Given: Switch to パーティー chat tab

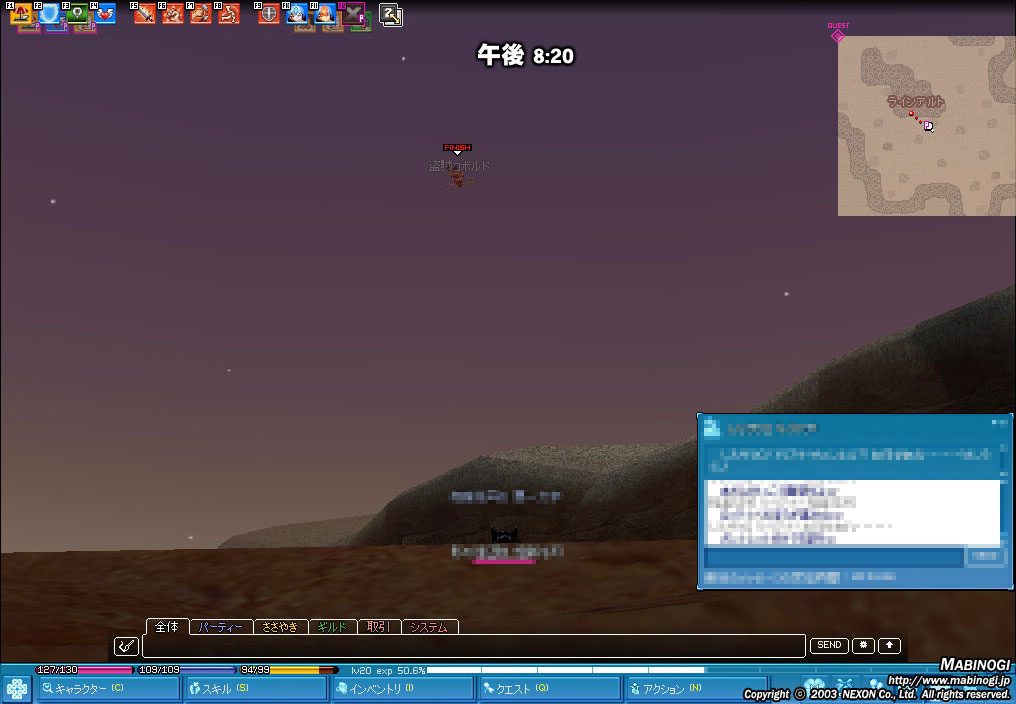Looking at the screenshot, I should coord(220,627).
